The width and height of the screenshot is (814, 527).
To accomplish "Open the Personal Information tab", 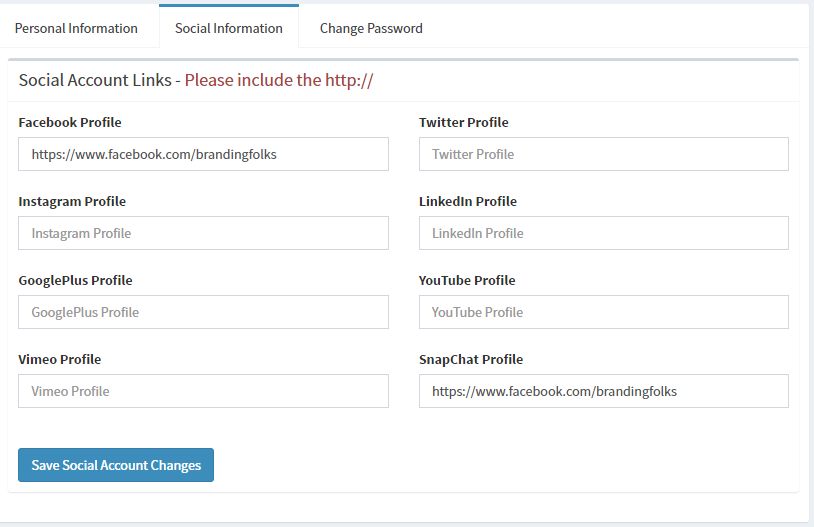I will 76,28.
